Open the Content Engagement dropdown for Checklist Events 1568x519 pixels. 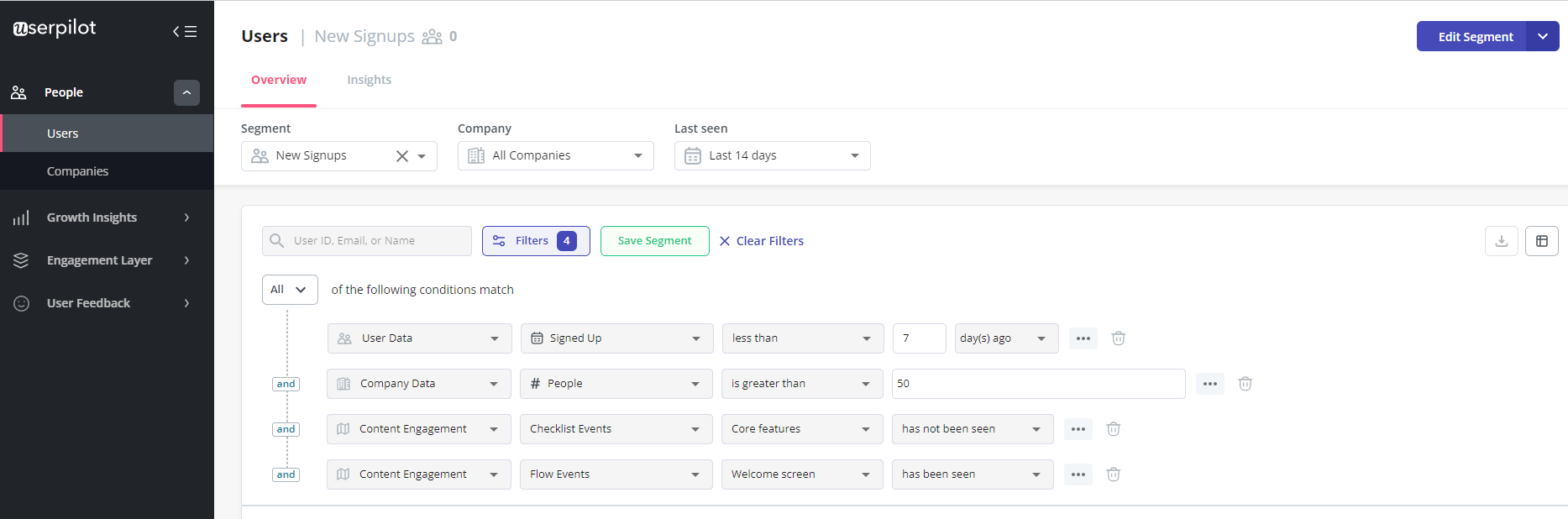pos(418,429)
